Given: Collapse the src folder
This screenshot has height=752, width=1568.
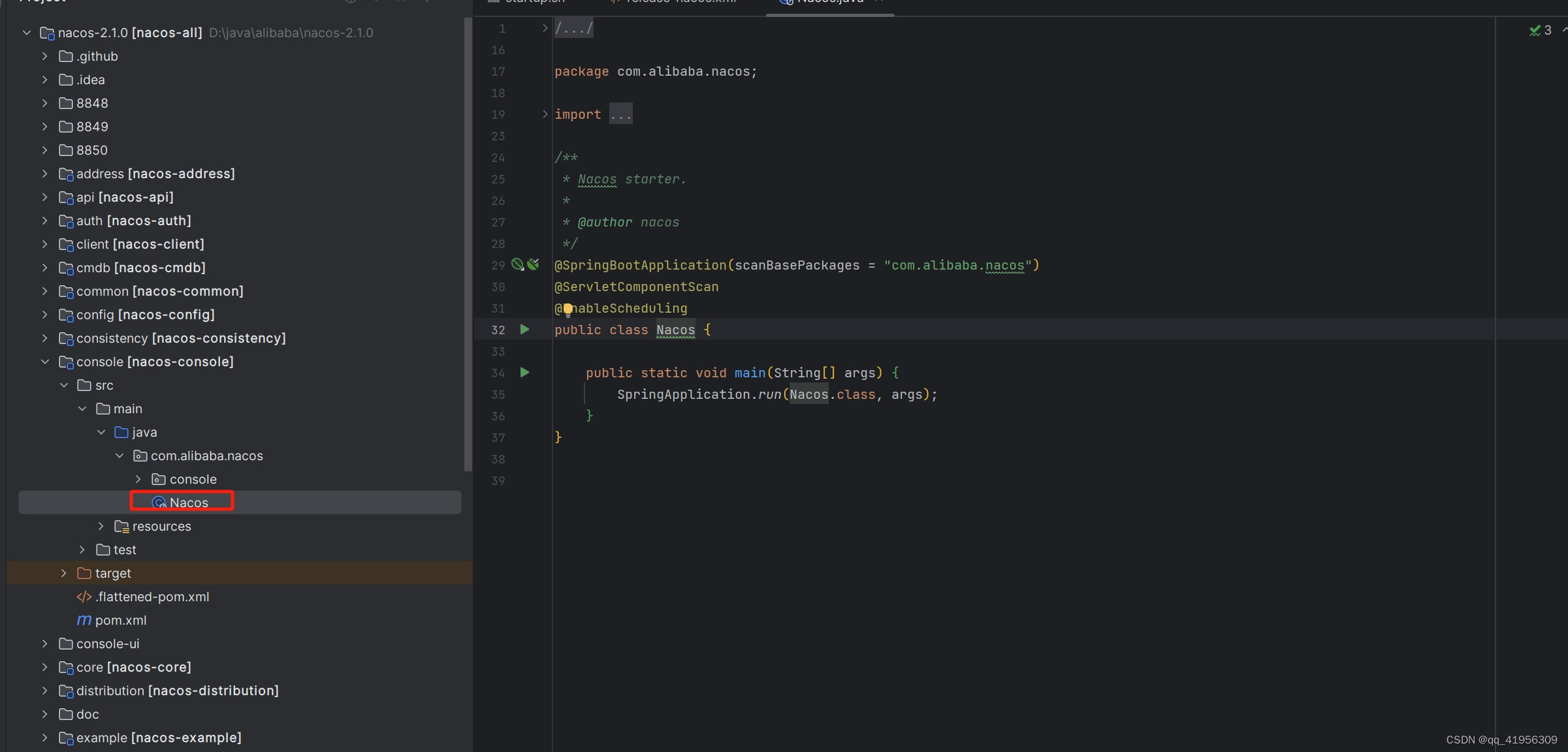Looking at the screenshot, I should tap(64, 385).
